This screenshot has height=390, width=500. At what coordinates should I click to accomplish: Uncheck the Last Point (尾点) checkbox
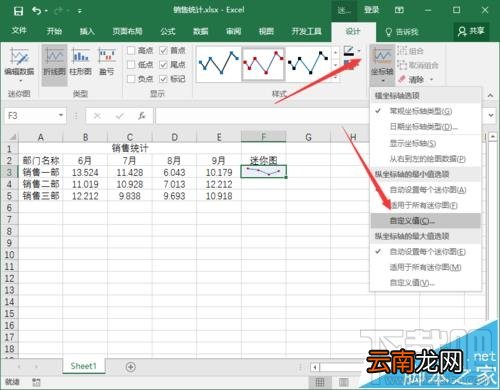[163, 64]
